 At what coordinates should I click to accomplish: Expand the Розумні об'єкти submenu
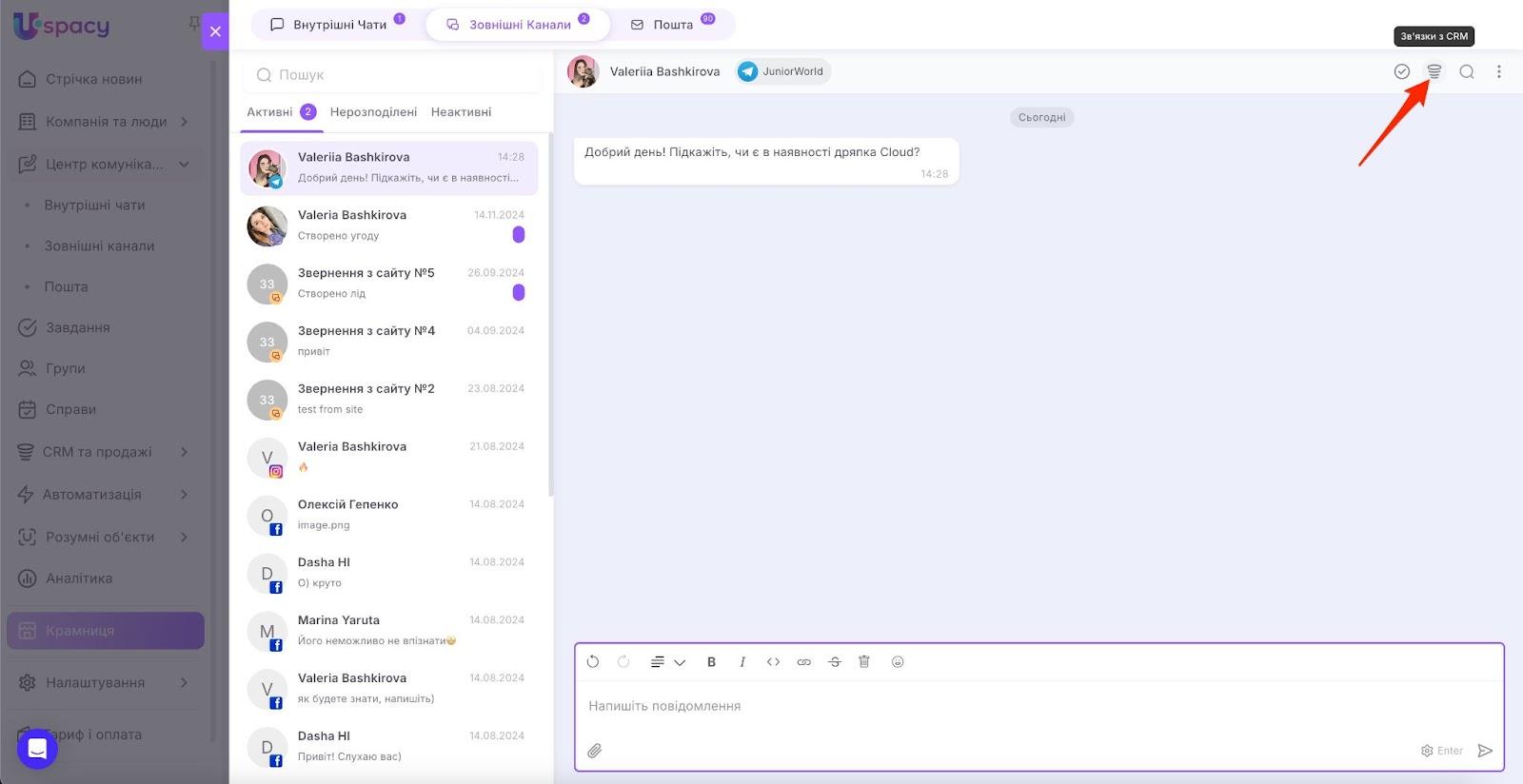click(x=184, y=537)
